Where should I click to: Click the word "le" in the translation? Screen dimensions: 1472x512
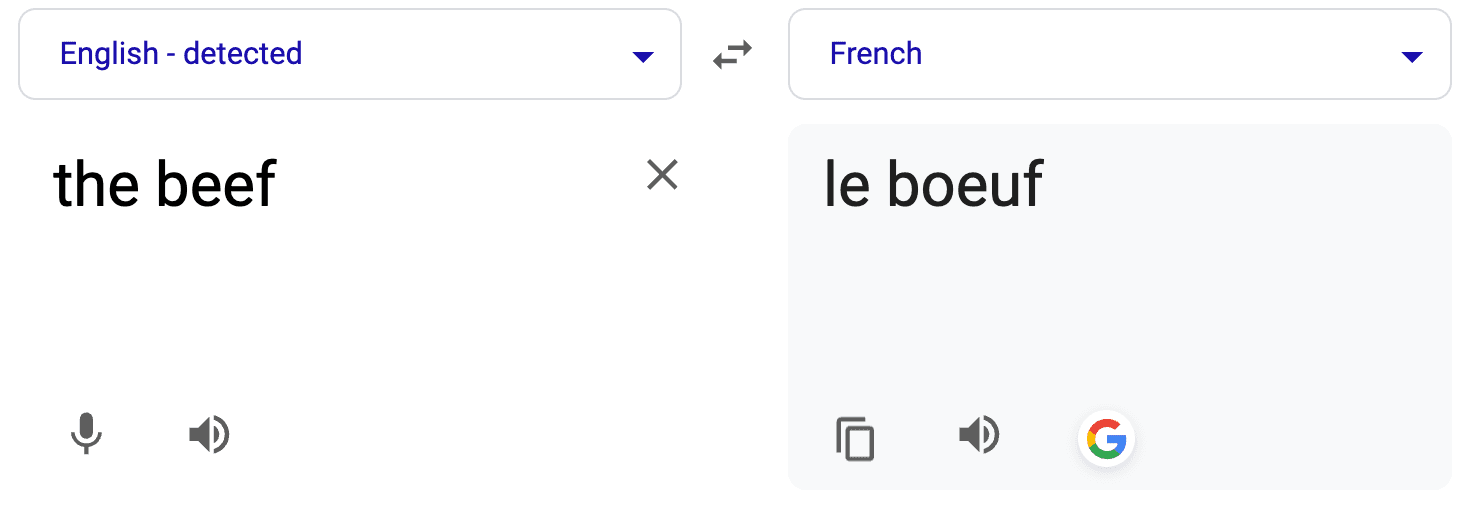[846, 185]
